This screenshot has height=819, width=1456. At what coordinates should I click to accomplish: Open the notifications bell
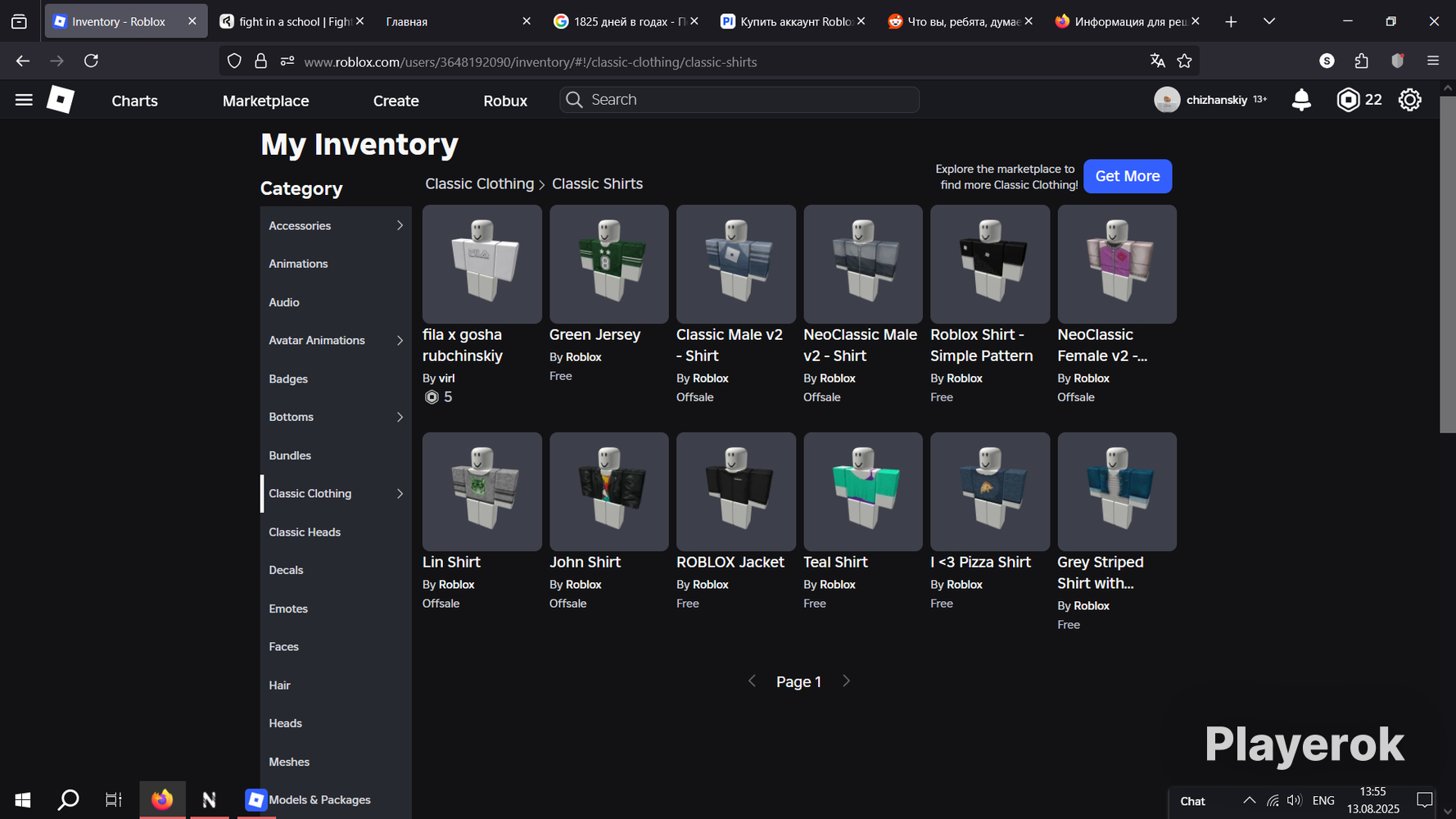pos(1301,100)
